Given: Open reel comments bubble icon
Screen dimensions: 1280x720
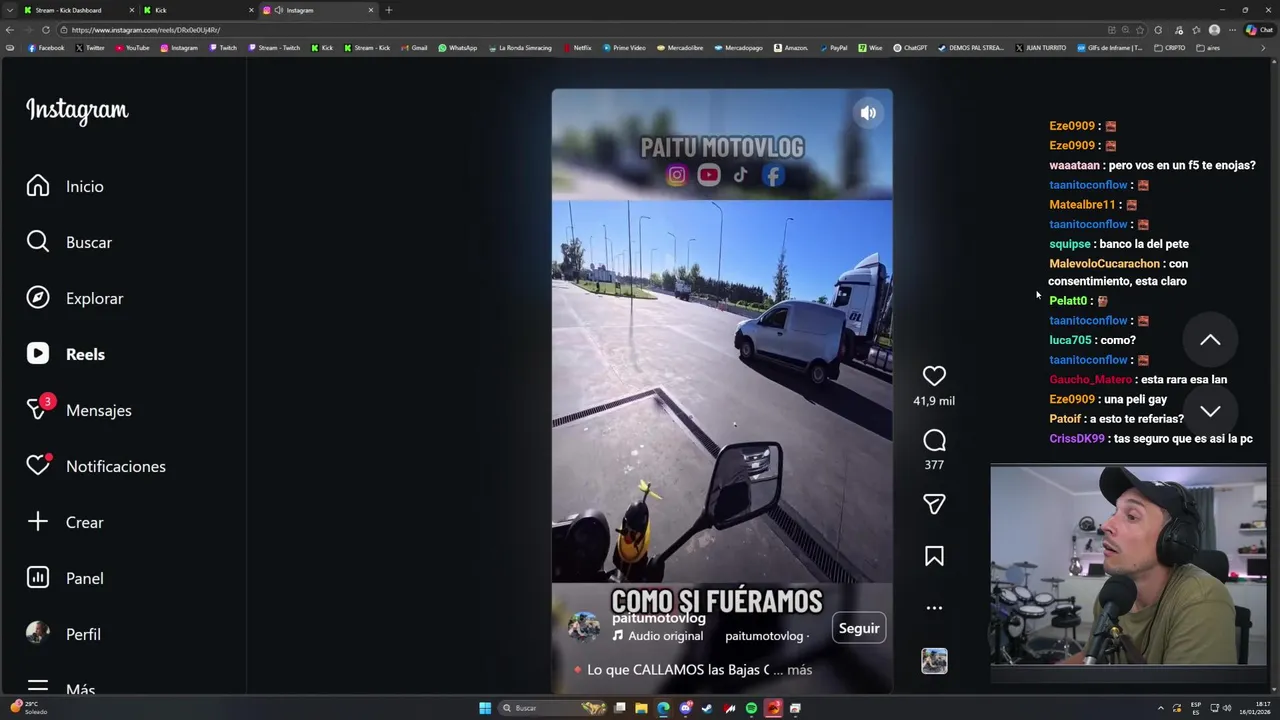Looking at the screenshot, I should (x=934, y=440).
